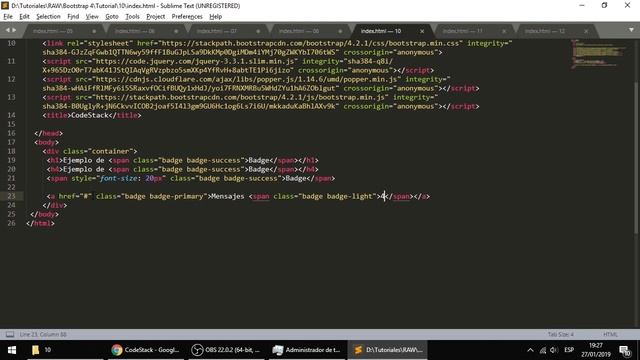Click the minimap code preview
This screenshot has width=640, height=360.
598,53
